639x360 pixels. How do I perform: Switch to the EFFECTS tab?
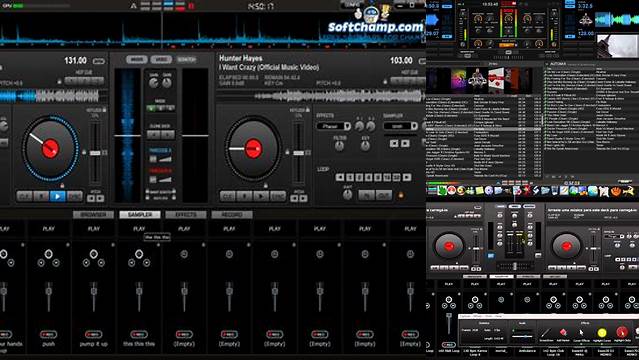pyautogui.click(x=186, y=214)
